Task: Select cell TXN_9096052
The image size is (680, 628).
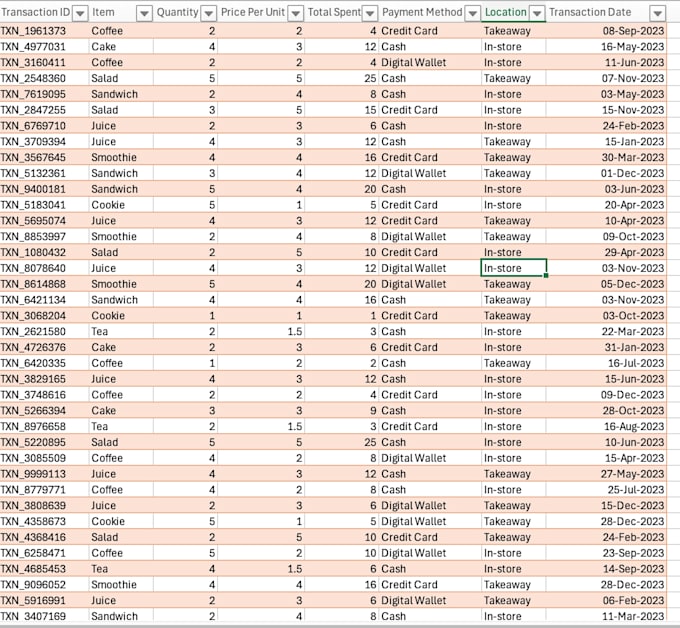Action: (x=44, y=585)
